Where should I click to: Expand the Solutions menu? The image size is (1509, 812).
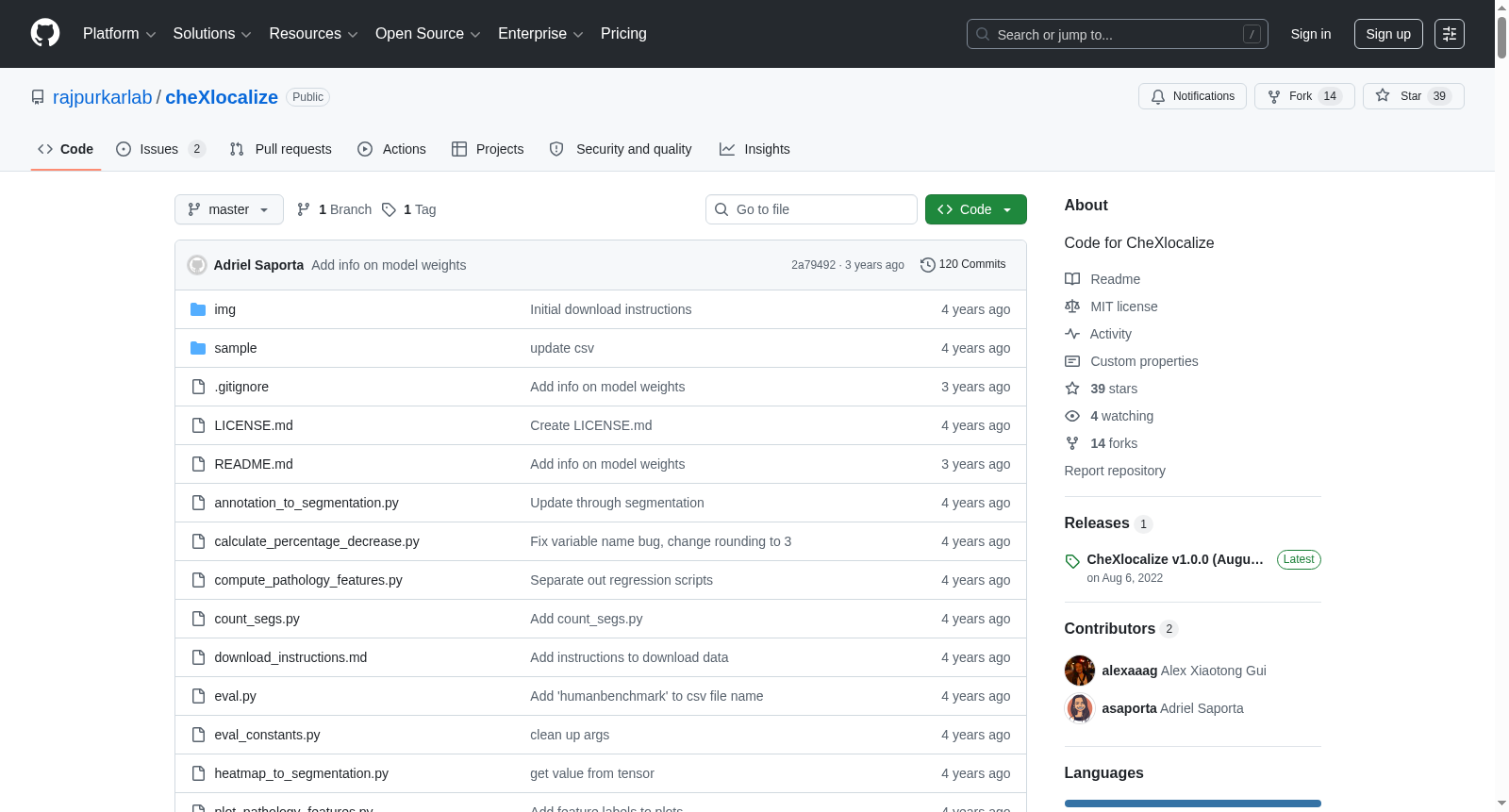pyautogui.click(x=212, y=34)
